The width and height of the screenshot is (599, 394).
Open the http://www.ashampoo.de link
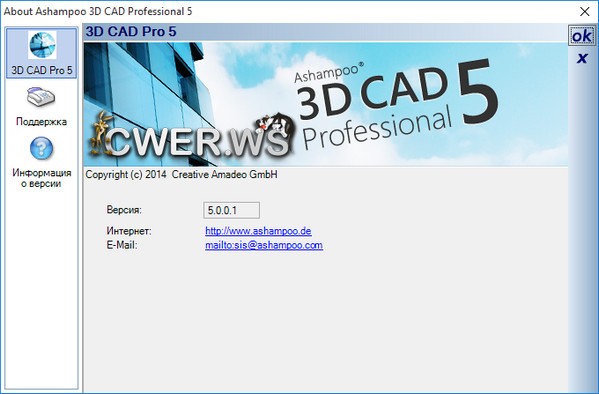(258, 231)
